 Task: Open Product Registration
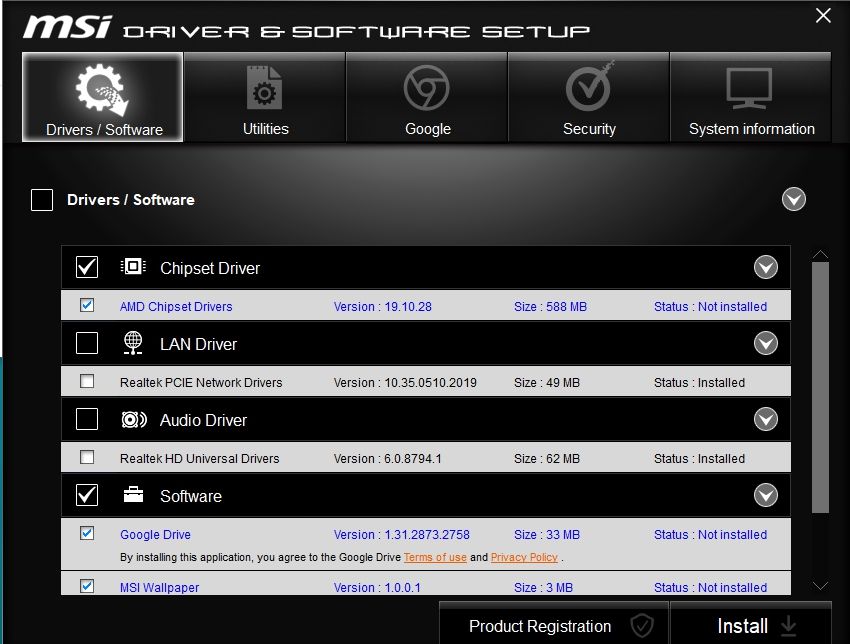(553, 623)
